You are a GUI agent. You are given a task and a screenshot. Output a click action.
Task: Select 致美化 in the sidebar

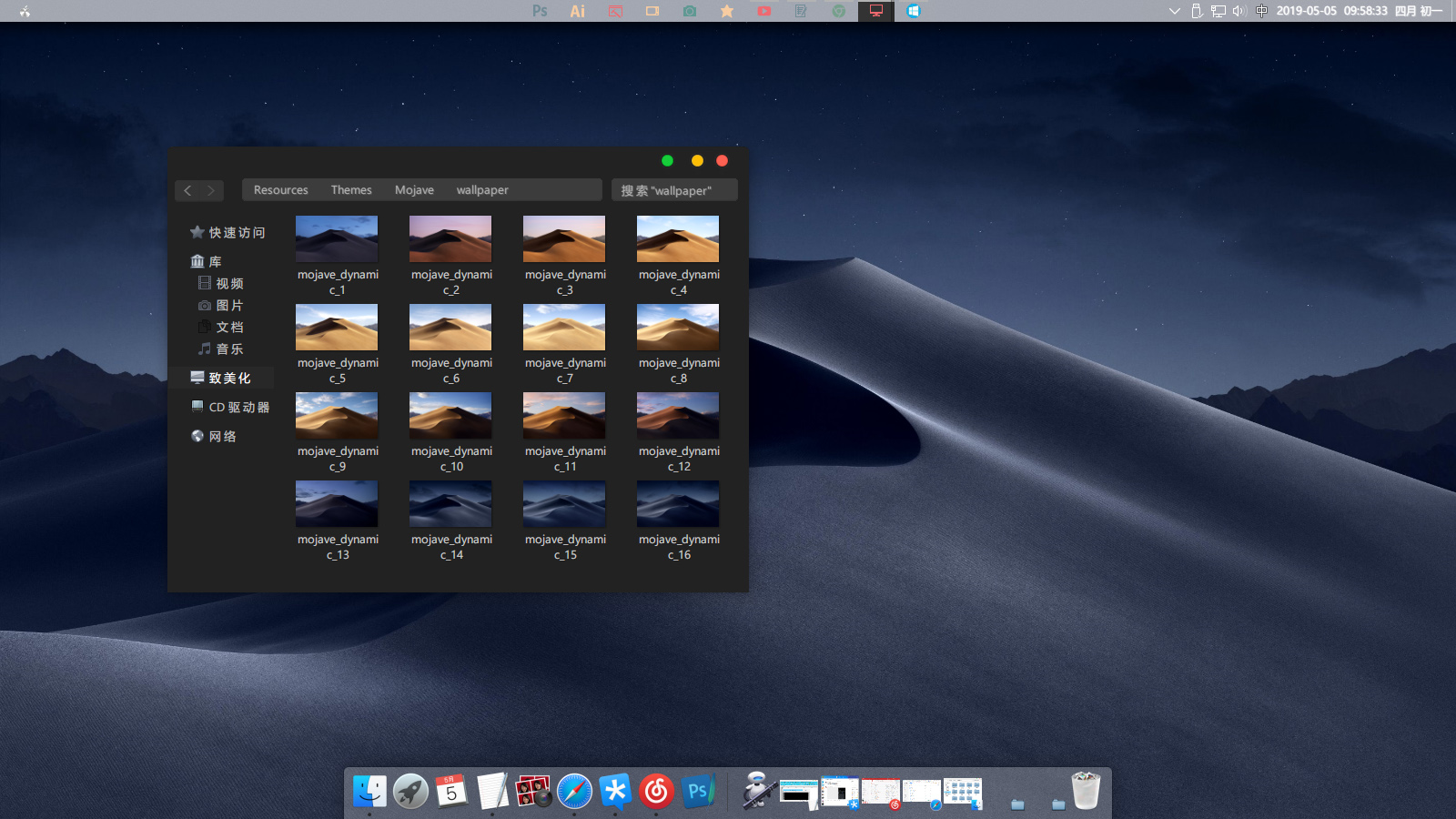click(220, 378)
